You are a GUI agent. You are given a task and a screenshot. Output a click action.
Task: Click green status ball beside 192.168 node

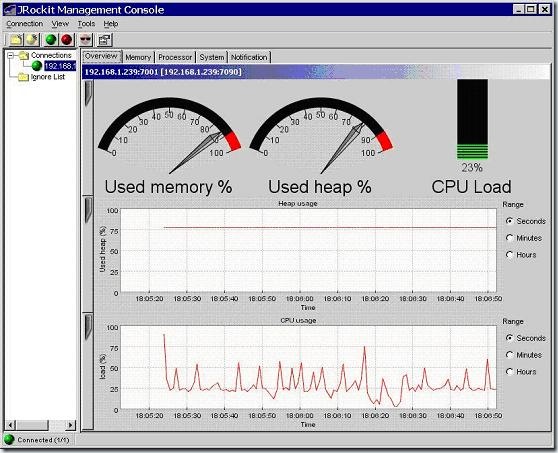[37, 66]
